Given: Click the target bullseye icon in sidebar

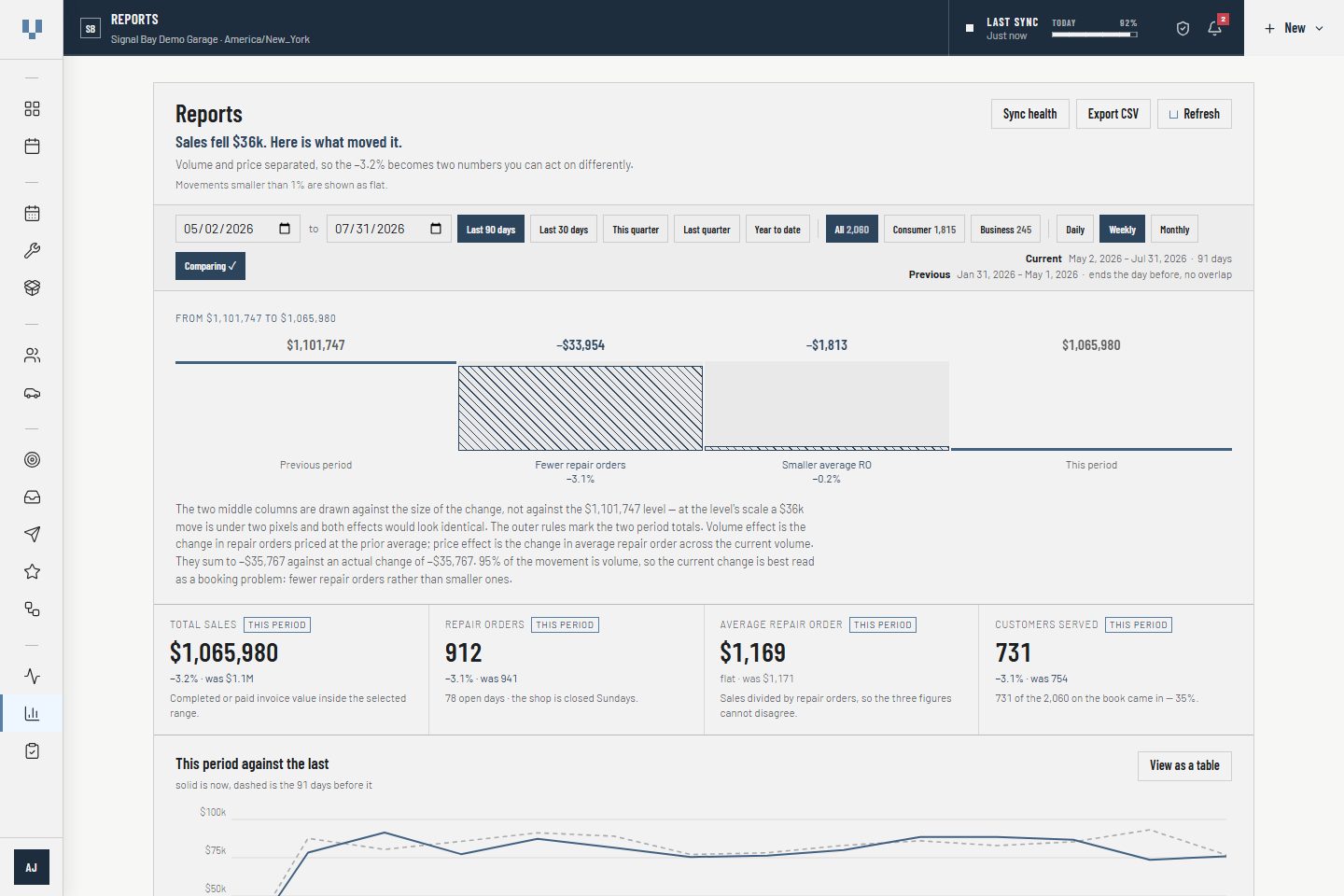Looking at the screenshot, I should [x=32, y=460].
